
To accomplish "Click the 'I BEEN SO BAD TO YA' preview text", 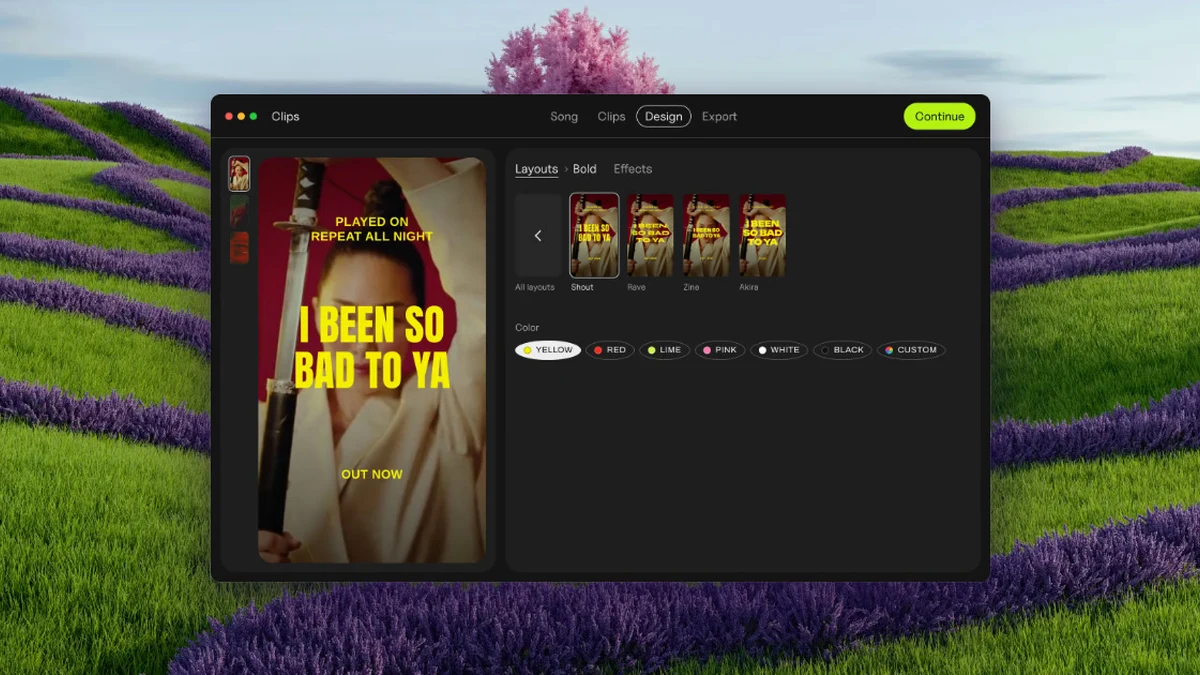I will pos(372,348).
